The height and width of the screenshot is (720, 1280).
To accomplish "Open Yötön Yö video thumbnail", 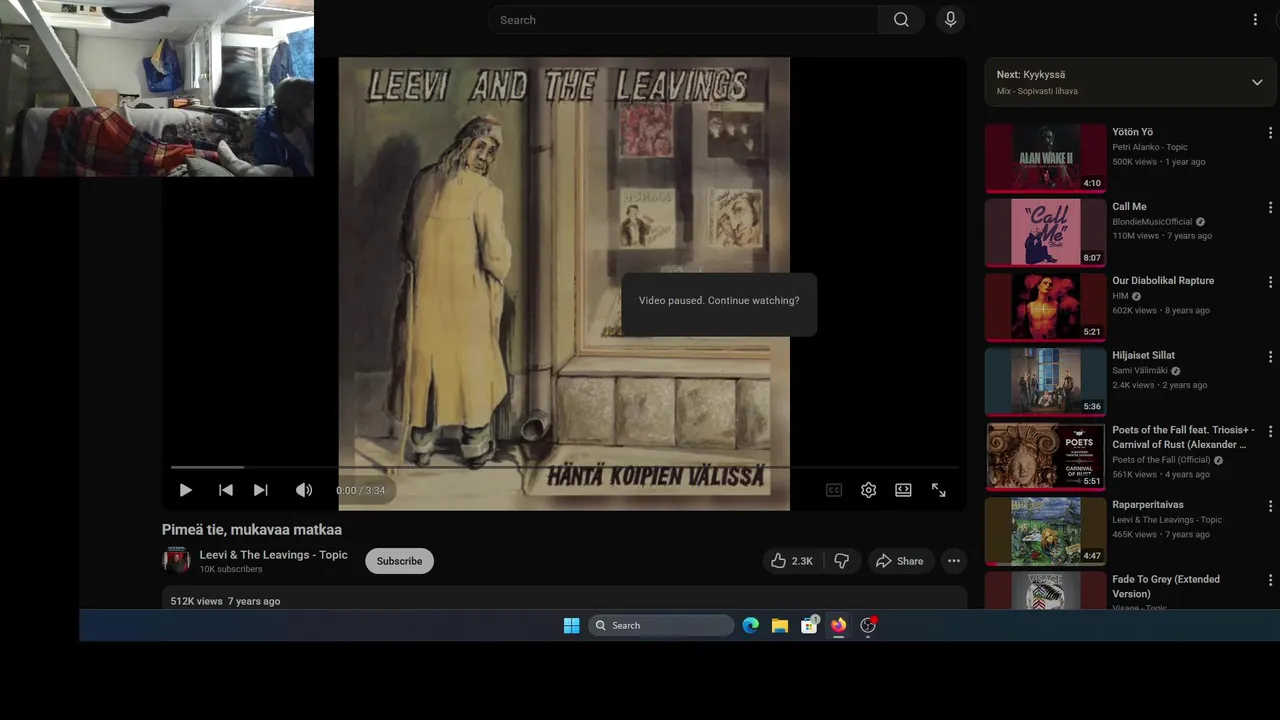I will 1045,158.
